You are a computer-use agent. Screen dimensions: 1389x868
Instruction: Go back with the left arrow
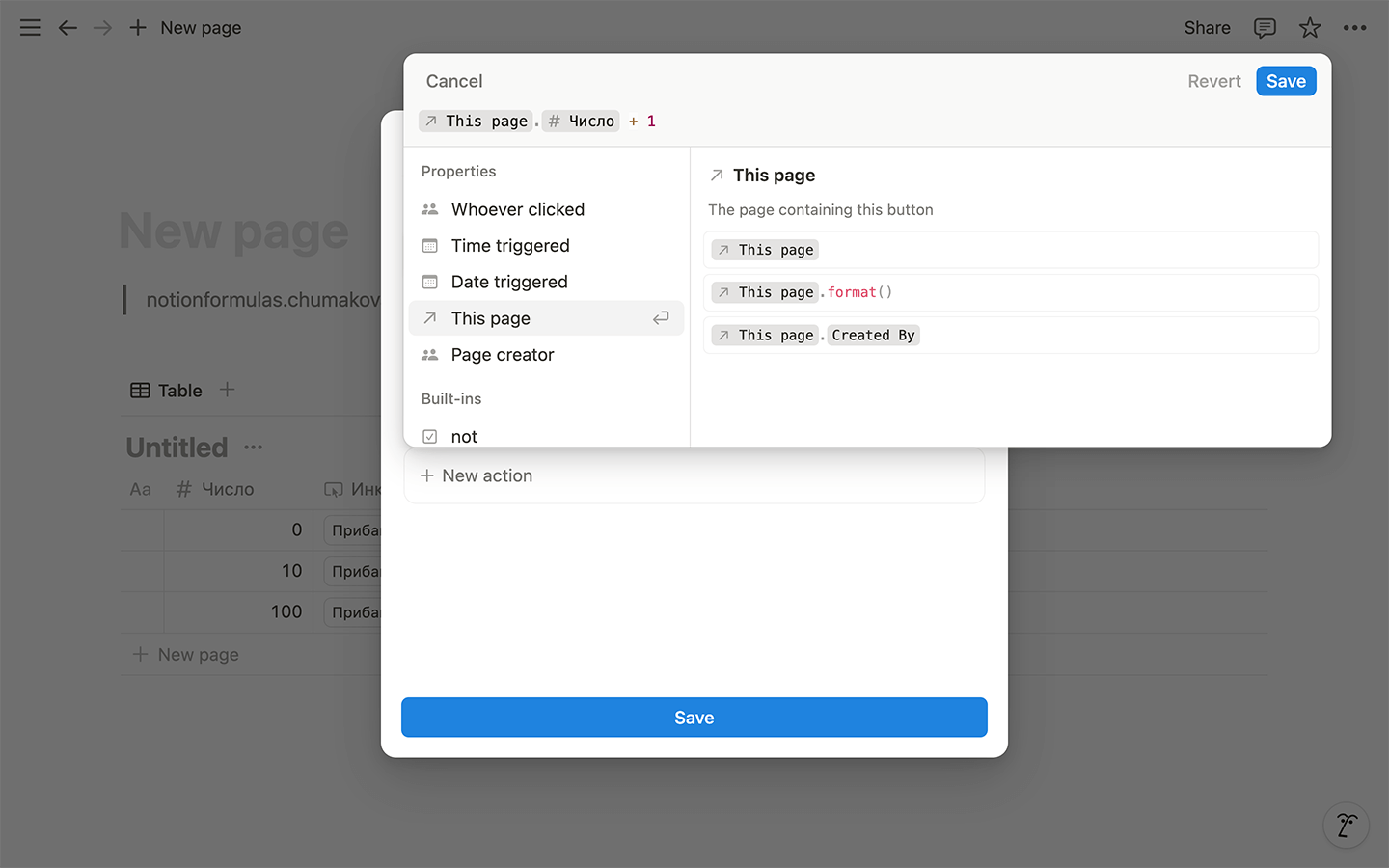pyautogui.click(x=68, y=28)
